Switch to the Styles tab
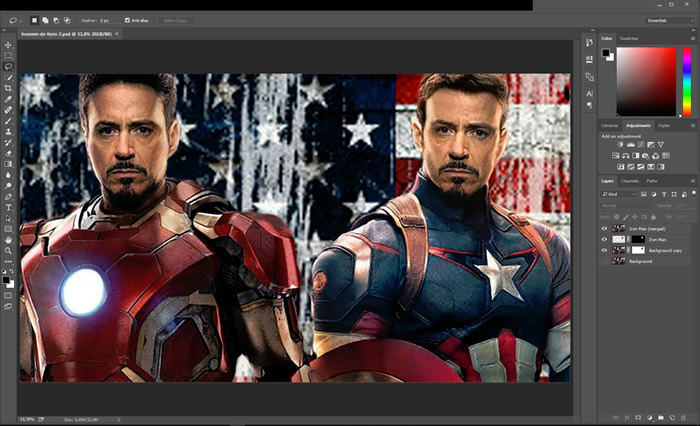This screenshot has height=426, width=700. click(664, 125)
